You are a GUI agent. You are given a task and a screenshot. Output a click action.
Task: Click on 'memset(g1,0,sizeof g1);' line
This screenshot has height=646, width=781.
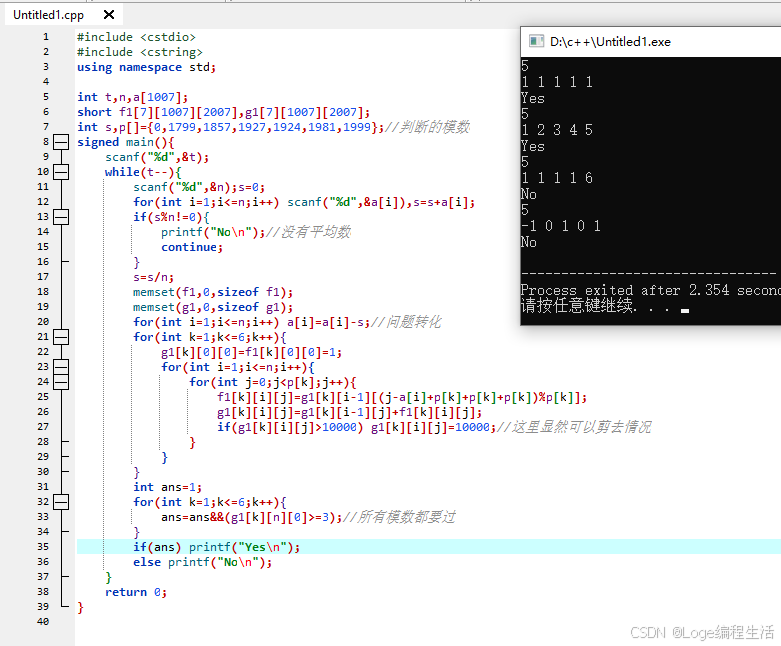pos(213,307)
